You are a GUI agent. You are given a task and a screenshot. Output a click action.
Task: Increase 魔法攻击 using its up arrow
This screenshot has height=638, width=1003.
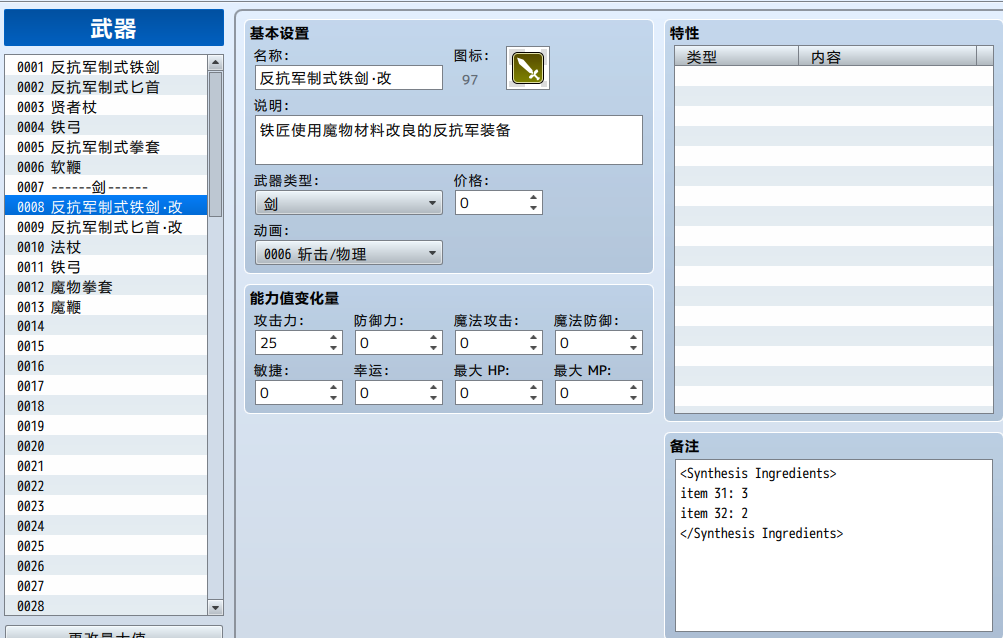point(533,337)
